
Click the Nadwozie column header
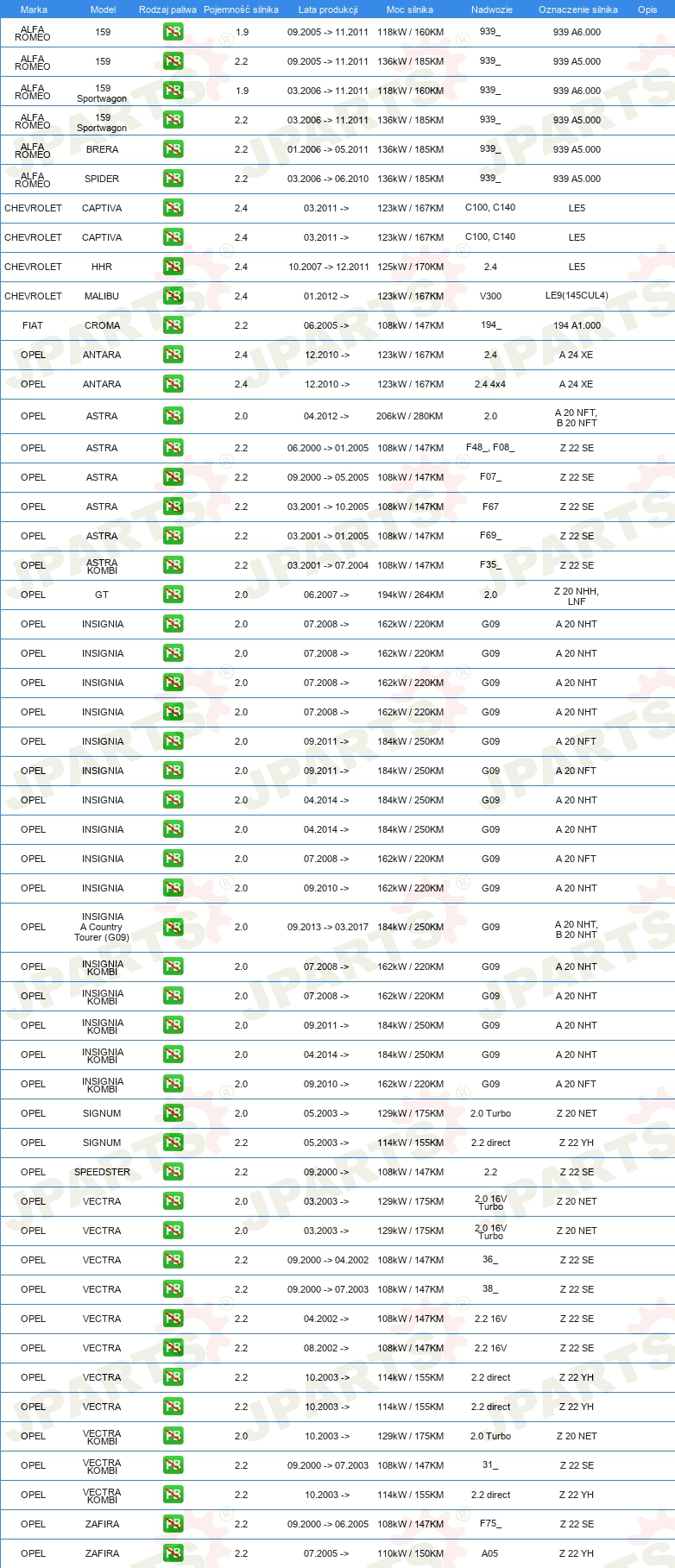491,9
